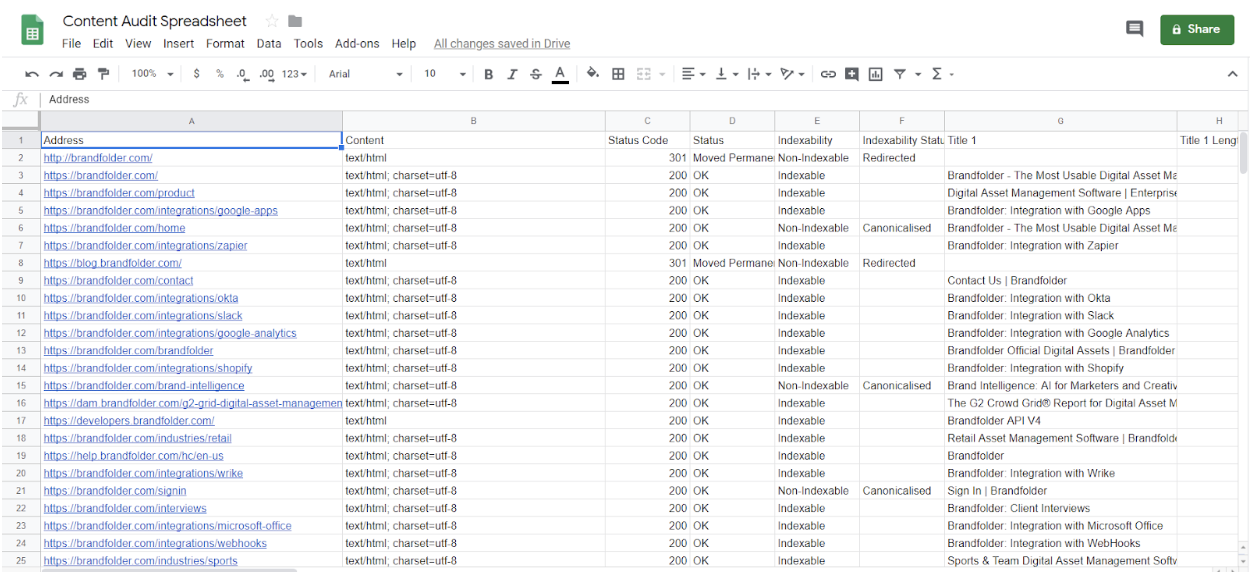This screenshot has width=1256, height=582.
Task: Open the Format menu
Action: point(225,44)
